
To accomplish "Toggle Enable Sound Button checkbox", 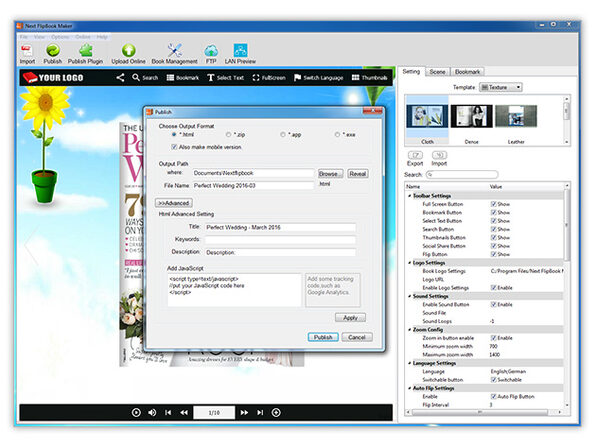I will [493, 304].
